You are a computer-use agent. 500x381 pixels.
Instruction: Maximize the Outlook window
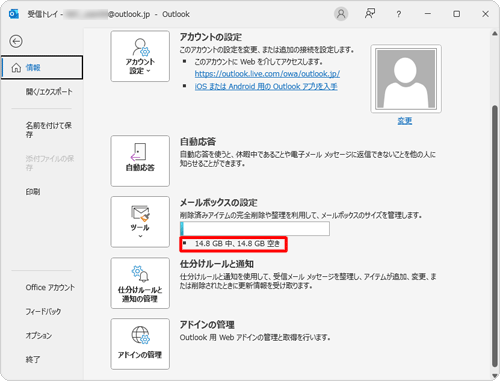[x=457, y=14]
